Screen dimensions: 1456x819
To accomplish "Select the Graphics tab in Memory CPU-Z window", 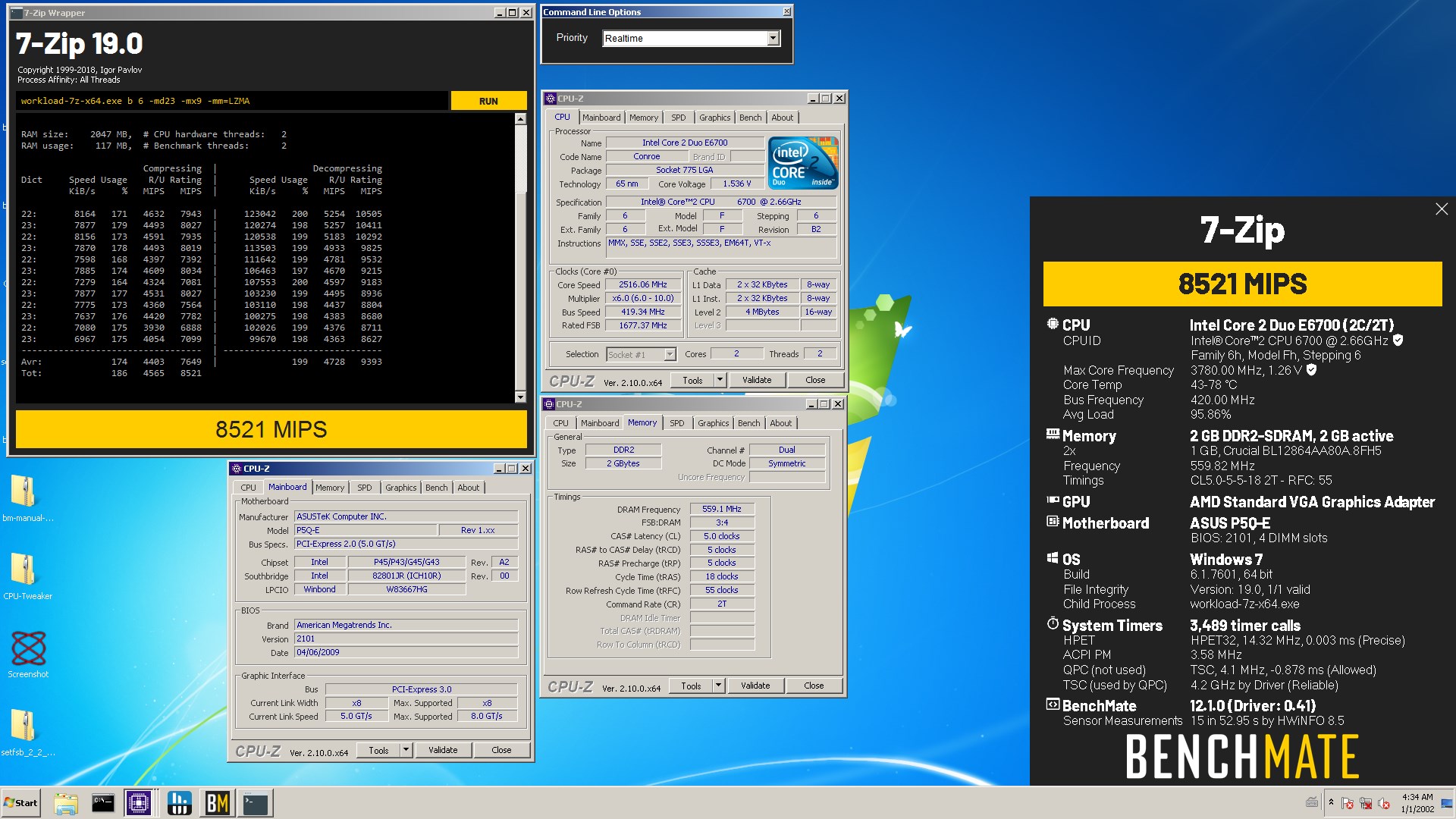I will coord(713,423).
